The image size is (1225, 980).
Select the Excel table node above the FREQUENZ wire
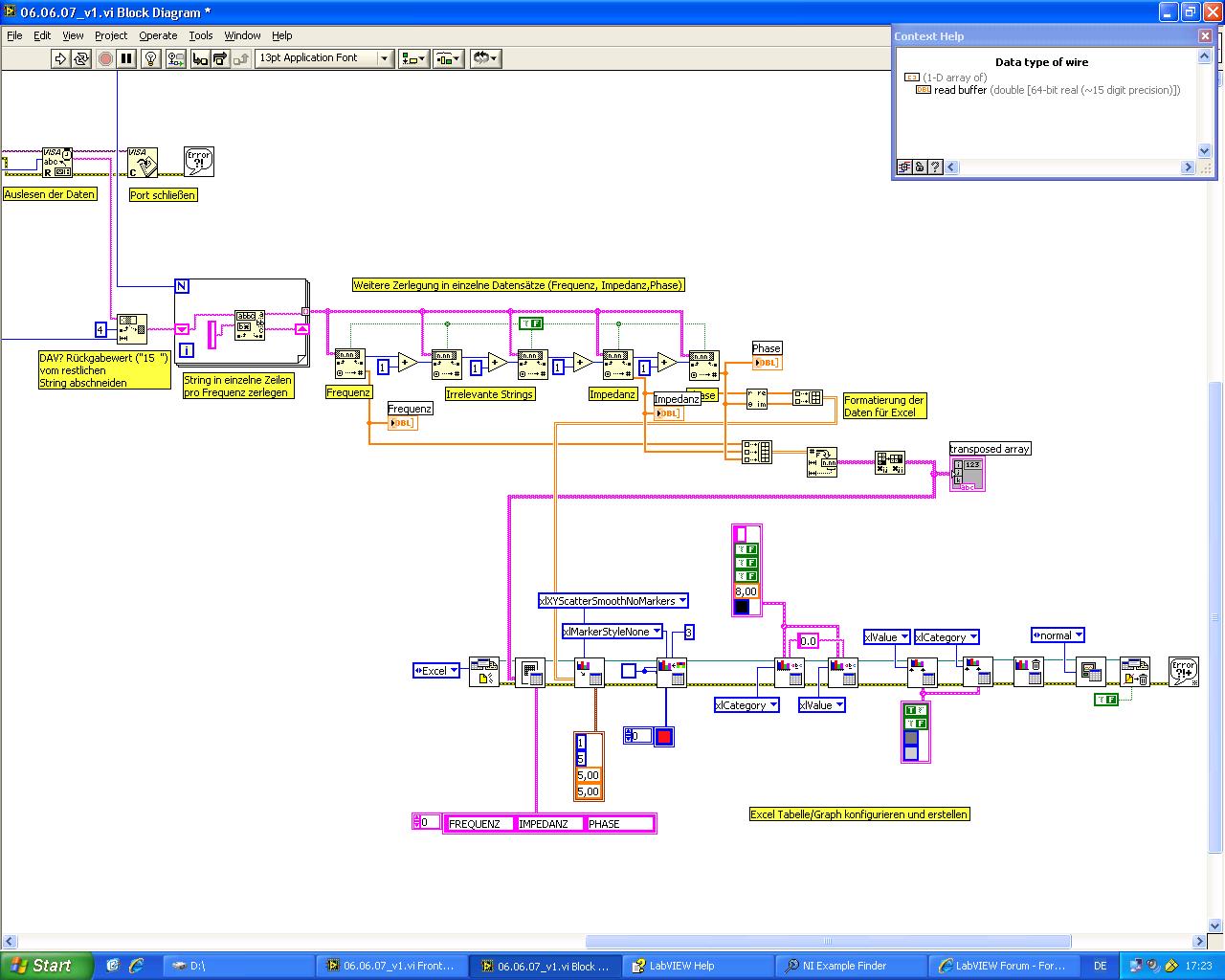click(x=530, y=672)
